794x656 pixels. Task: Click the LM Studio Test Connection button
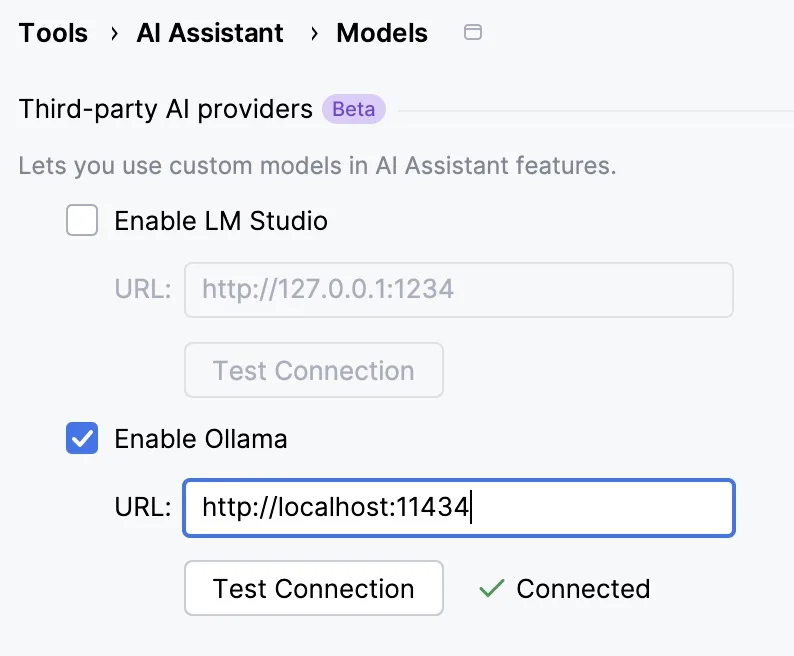tap(314, 371)
